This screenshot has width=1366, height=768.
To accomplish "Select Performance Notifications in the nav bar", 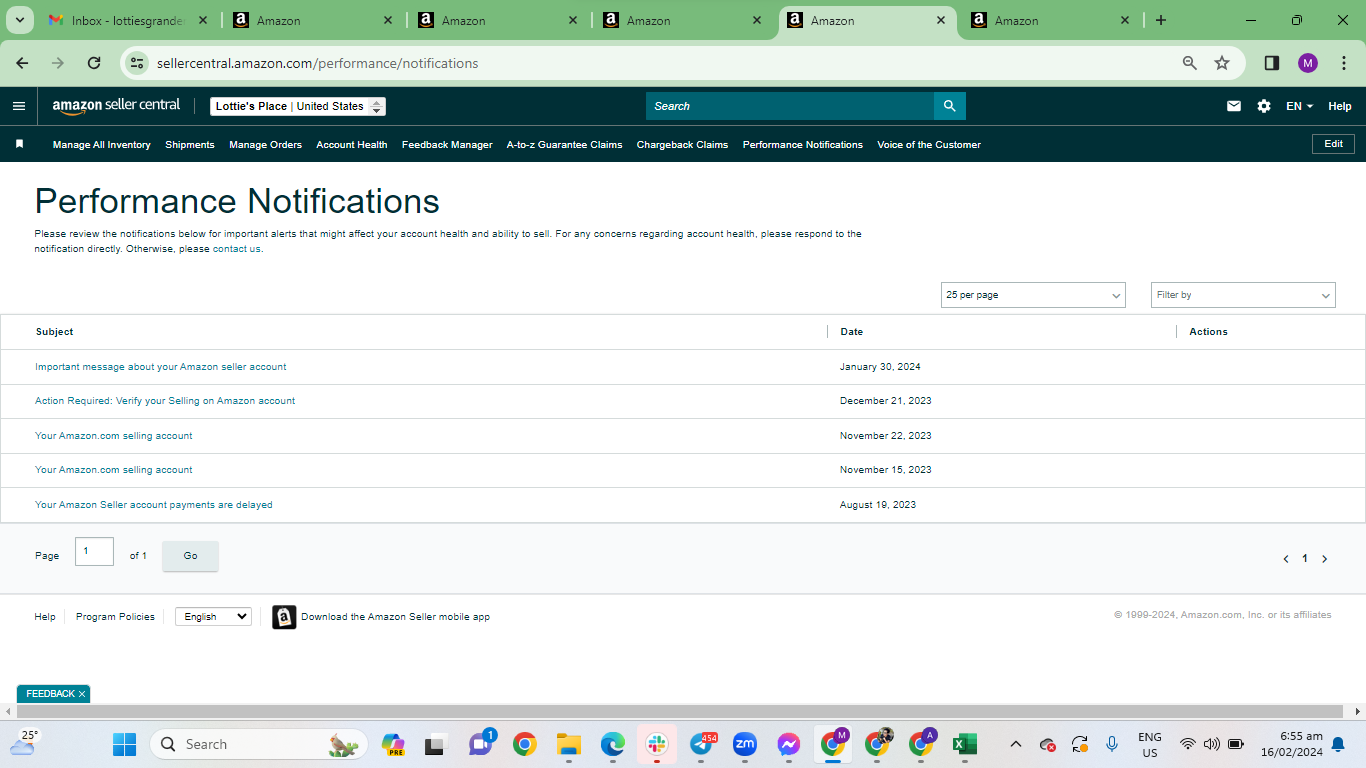I will (x=803, y=145).
